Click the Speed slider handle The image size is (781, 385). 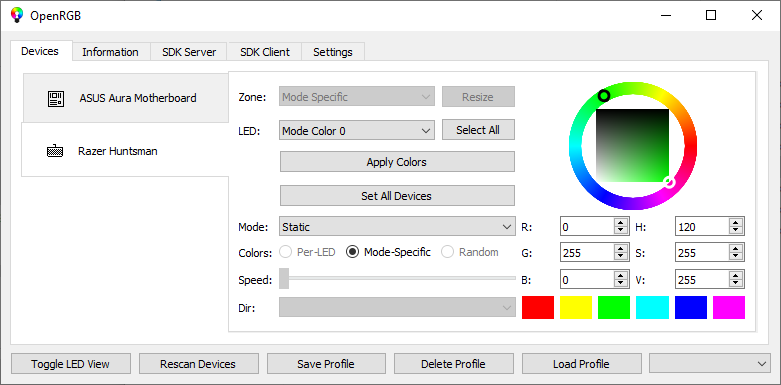tap(284, 278)
